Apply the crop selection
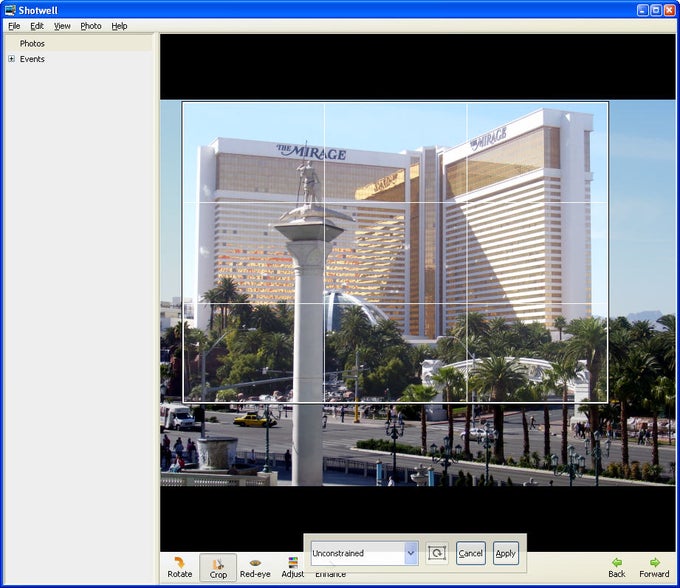 coord(506,553)
